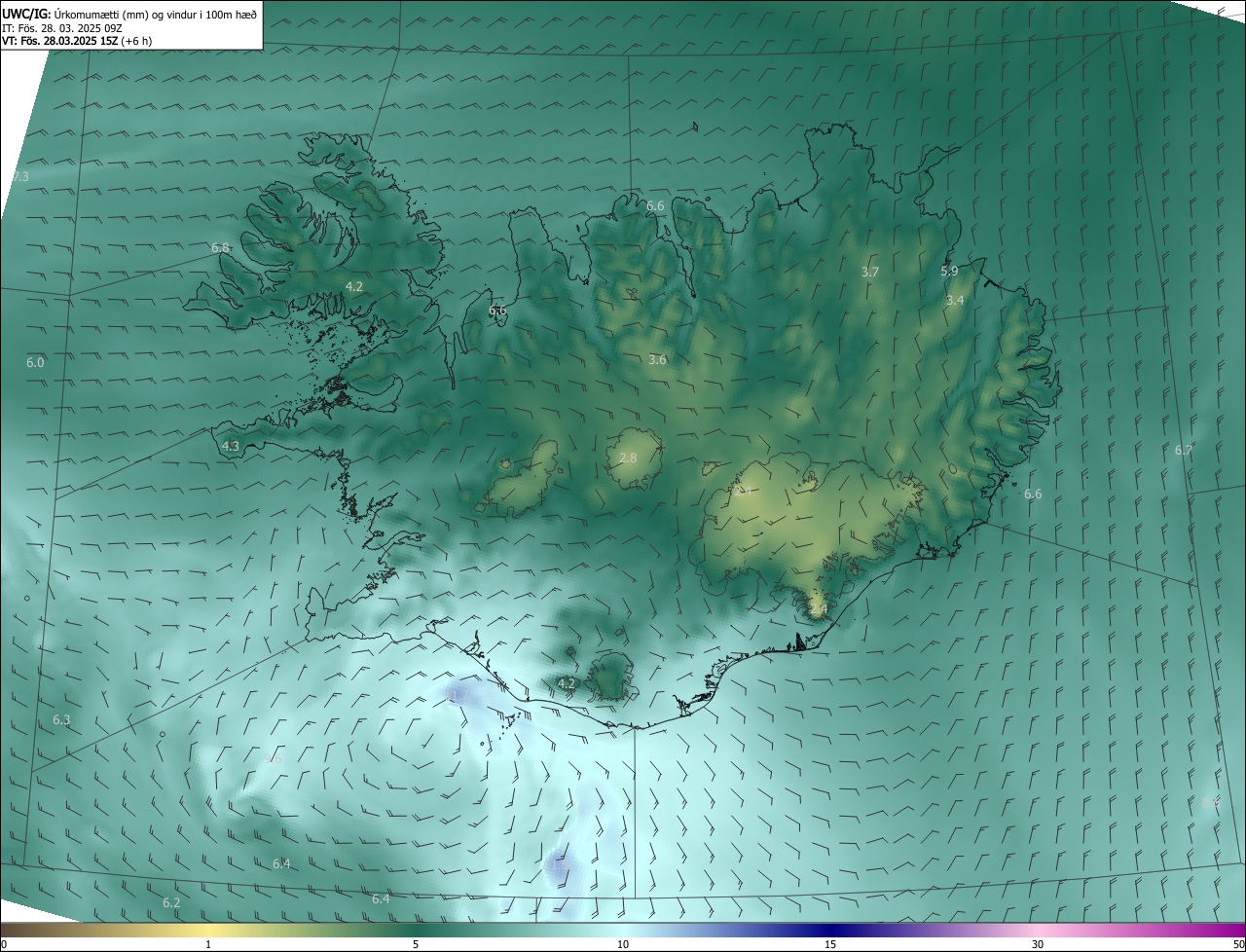This screenshot has height=952, width=1246.
Task: Select the 6.2 value label
Action: 171,903
